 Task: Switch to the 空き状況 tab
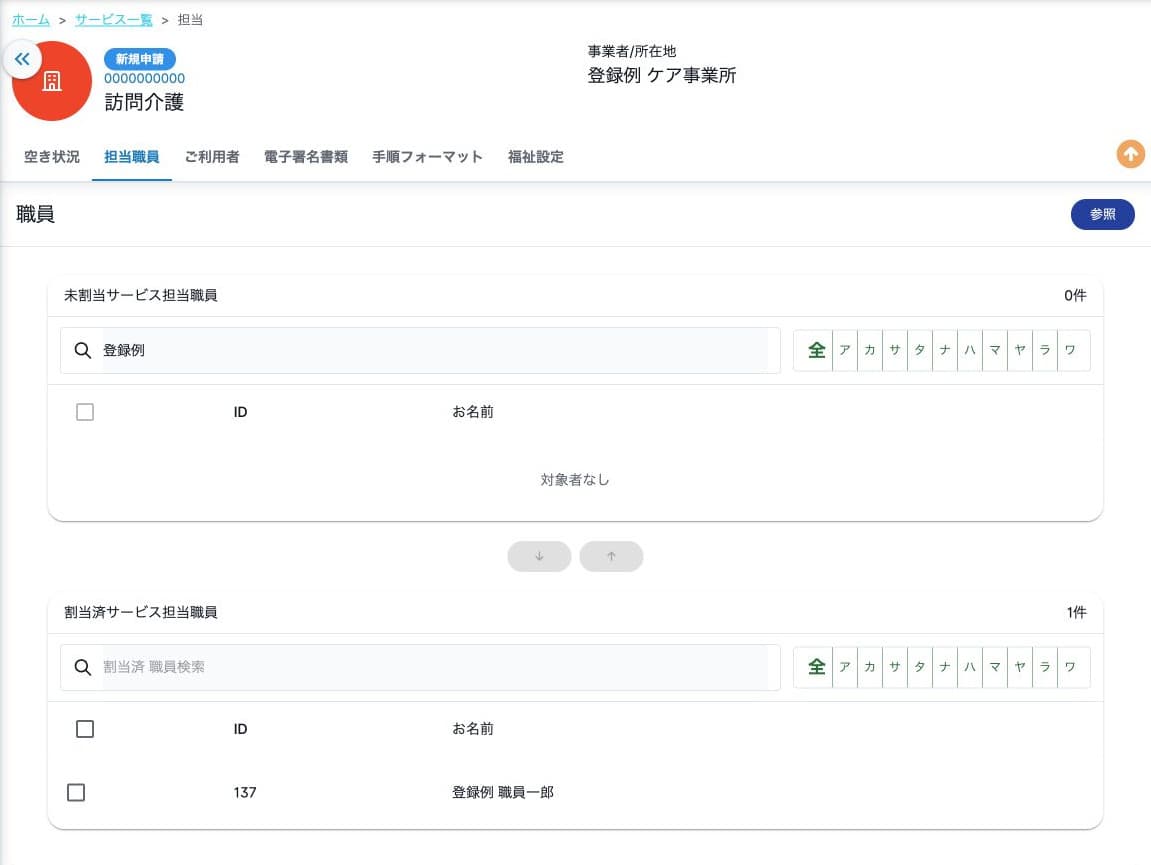pyautogui.click(x=51, y=156)
